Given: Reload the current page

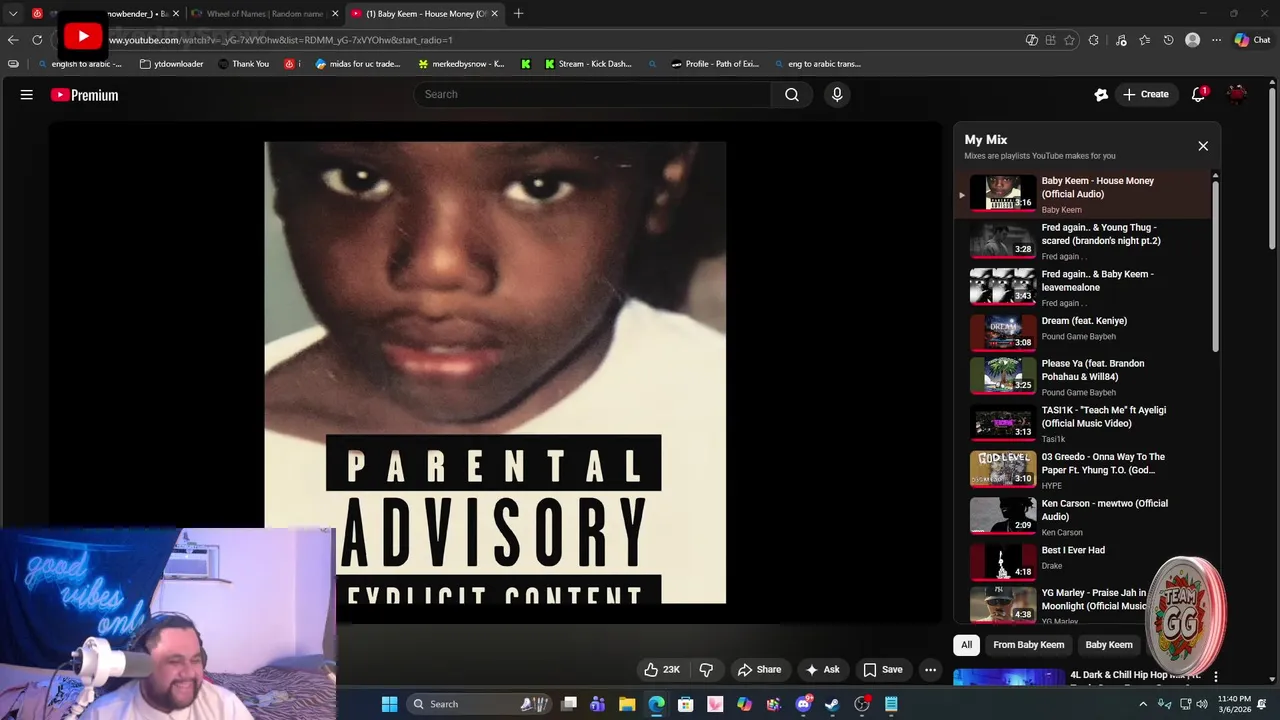Looking at the screenshot, I should click(x=37, y=40).
